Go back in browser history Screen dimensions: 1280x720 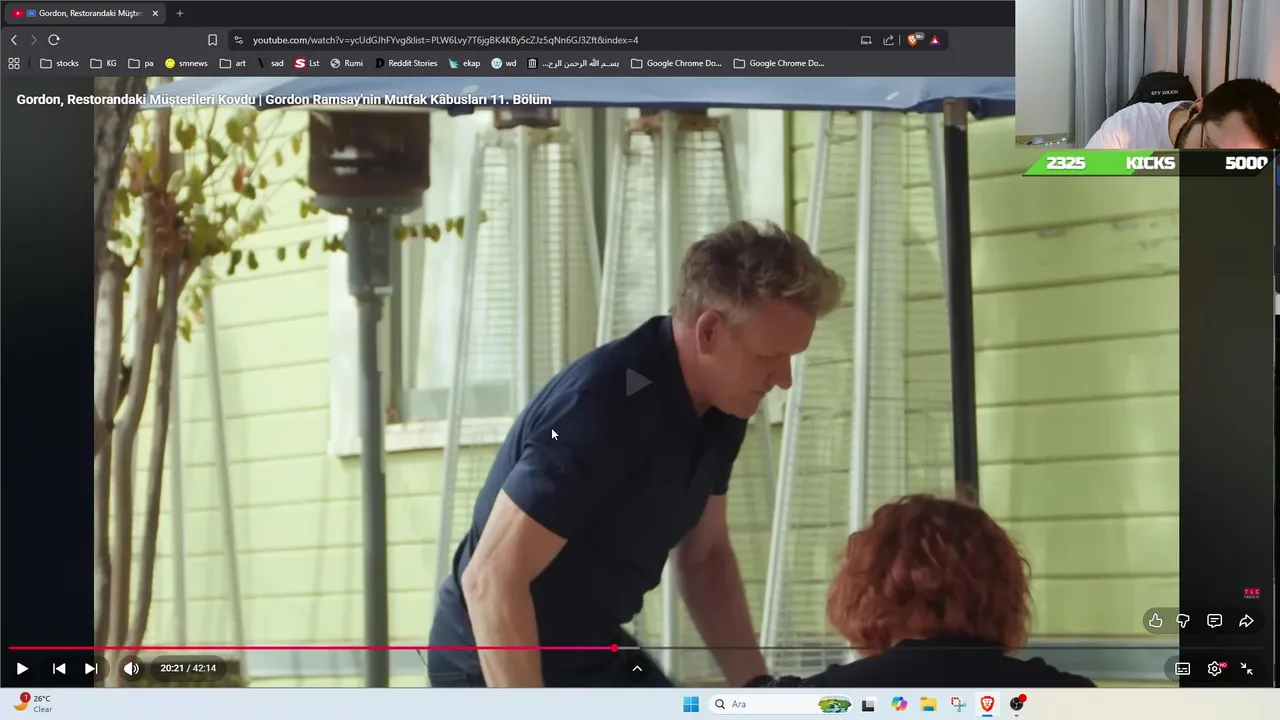tap(14, 40)
